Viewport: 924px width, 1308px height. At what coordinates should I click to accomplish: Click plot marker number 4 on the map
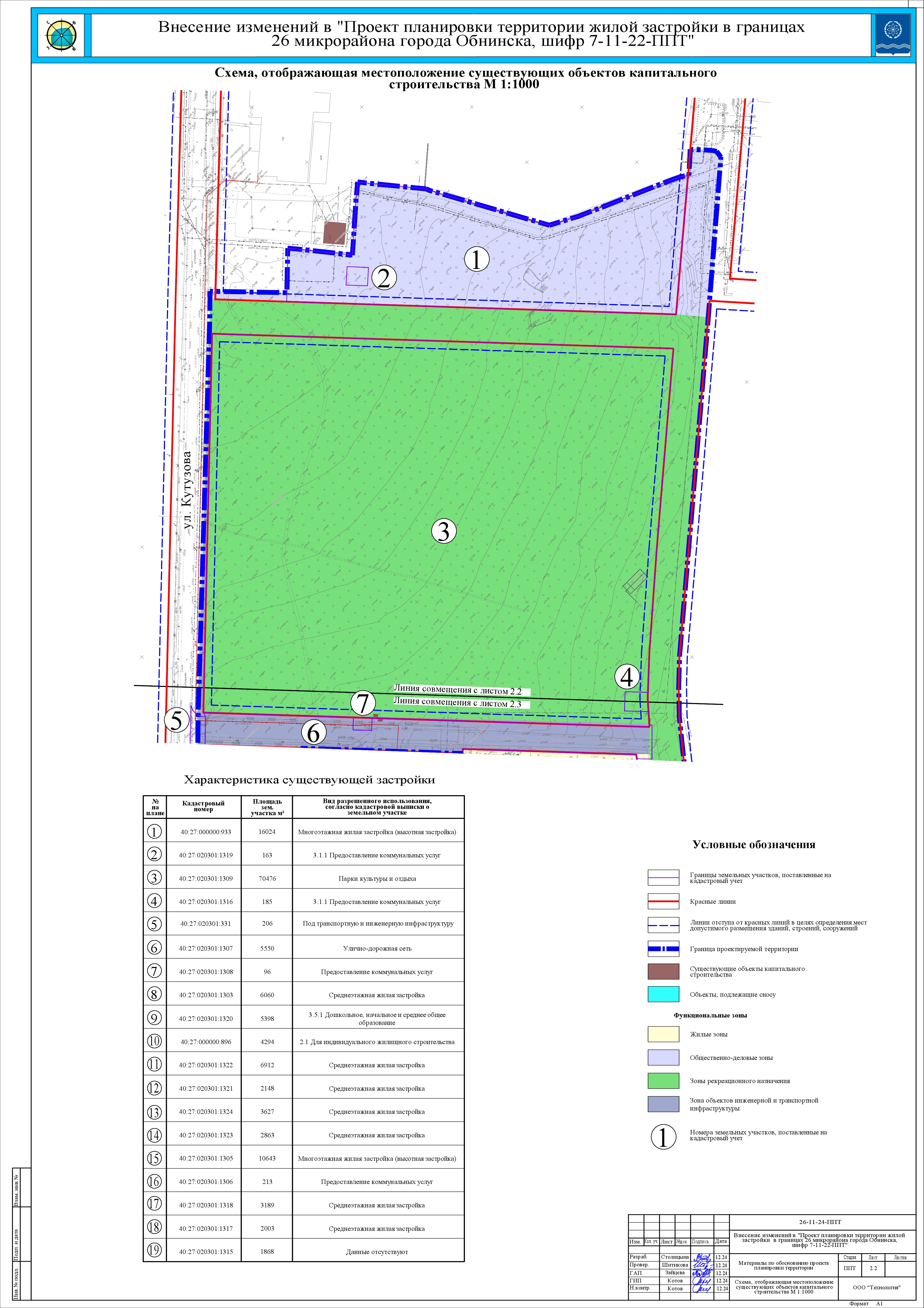pos(627,677)
